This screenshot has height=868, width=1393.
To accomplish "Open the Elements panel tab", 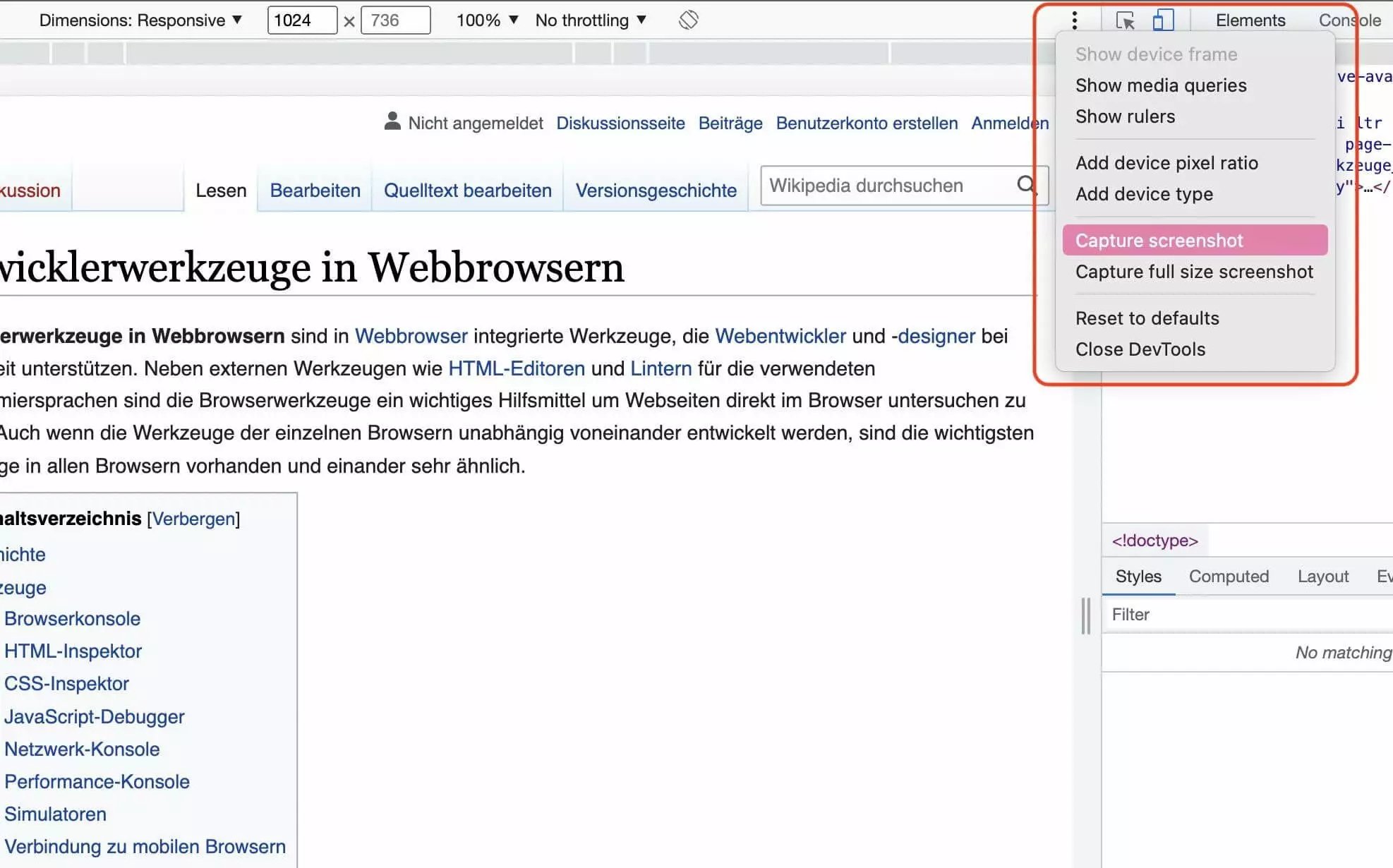I will pyautogui.click(x=1250, y=20).
